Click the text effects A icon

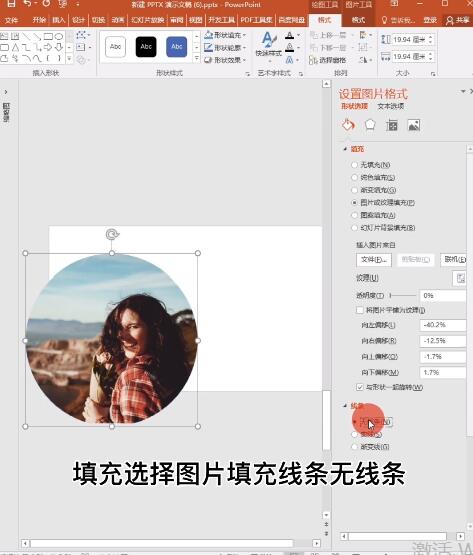click(x=290, y=60)
